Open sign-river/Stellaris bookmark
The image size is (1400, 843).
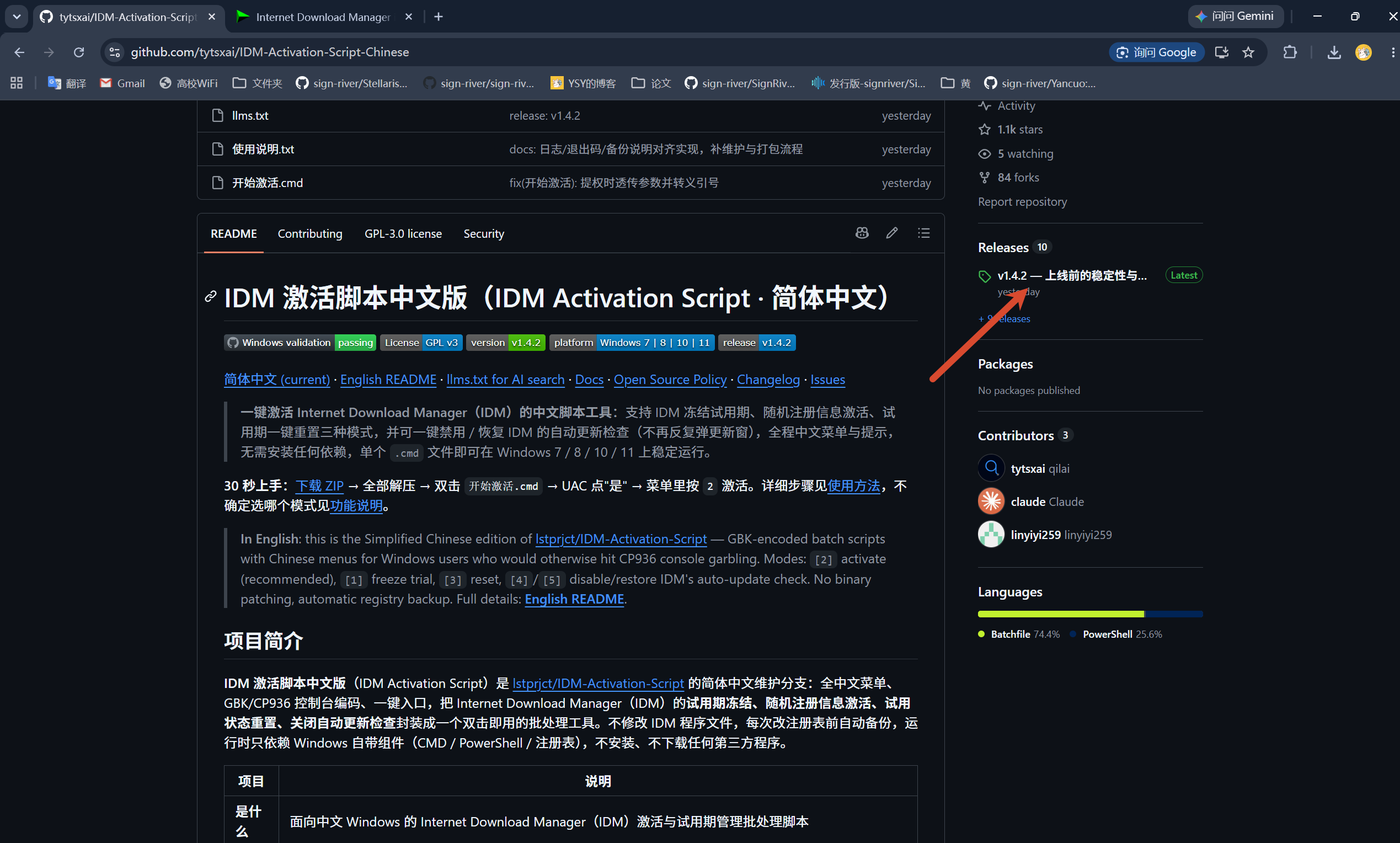point(351,83)
